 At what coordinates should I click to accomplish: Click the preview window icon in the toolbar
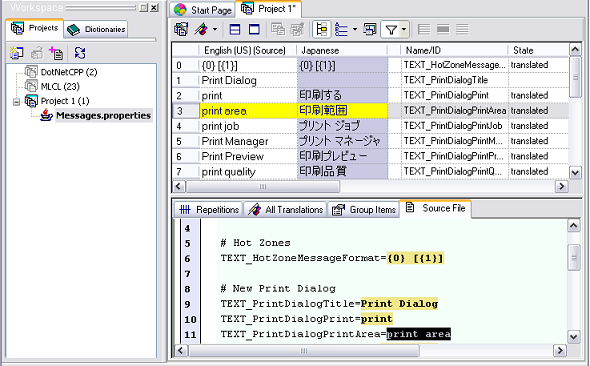(x=370, y=29)
